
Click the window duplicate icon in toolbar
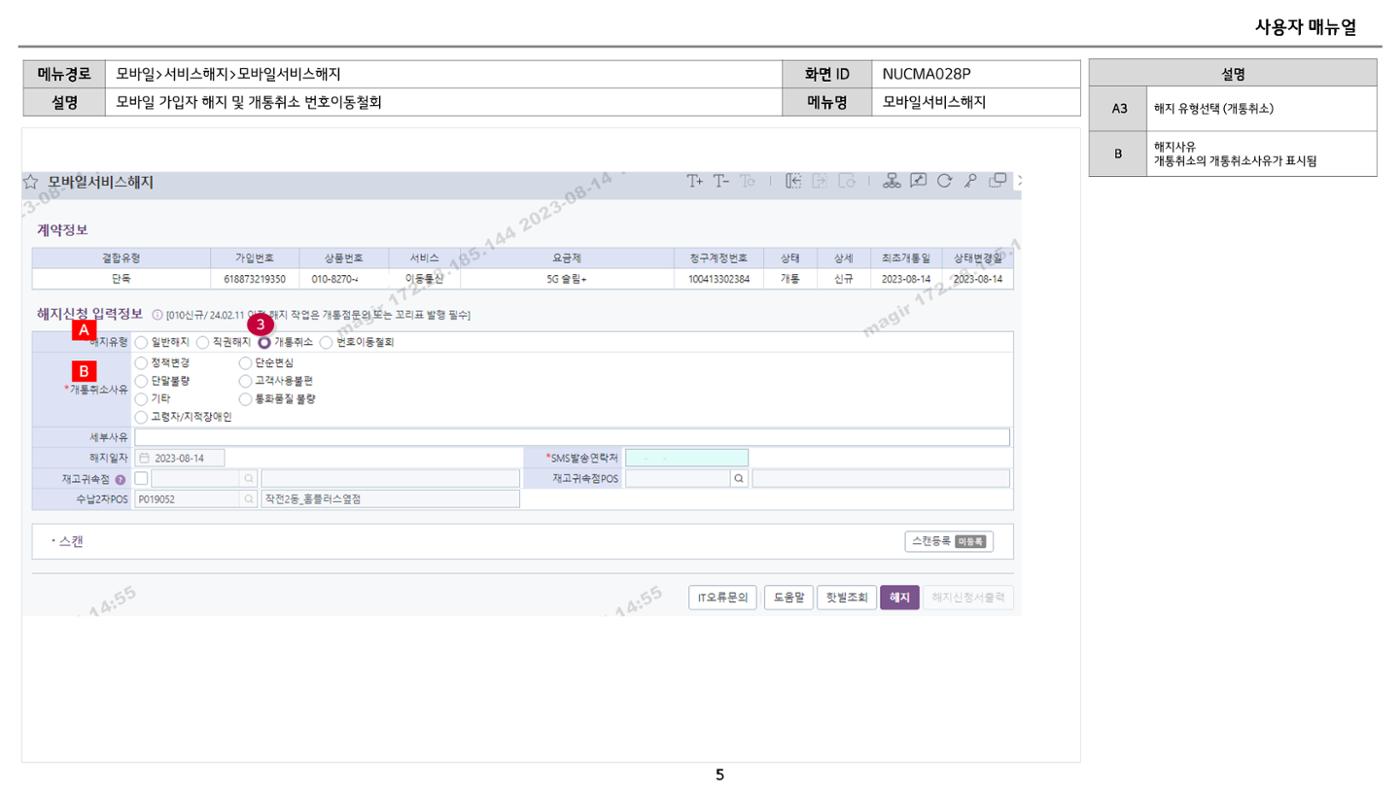(997, 181)
